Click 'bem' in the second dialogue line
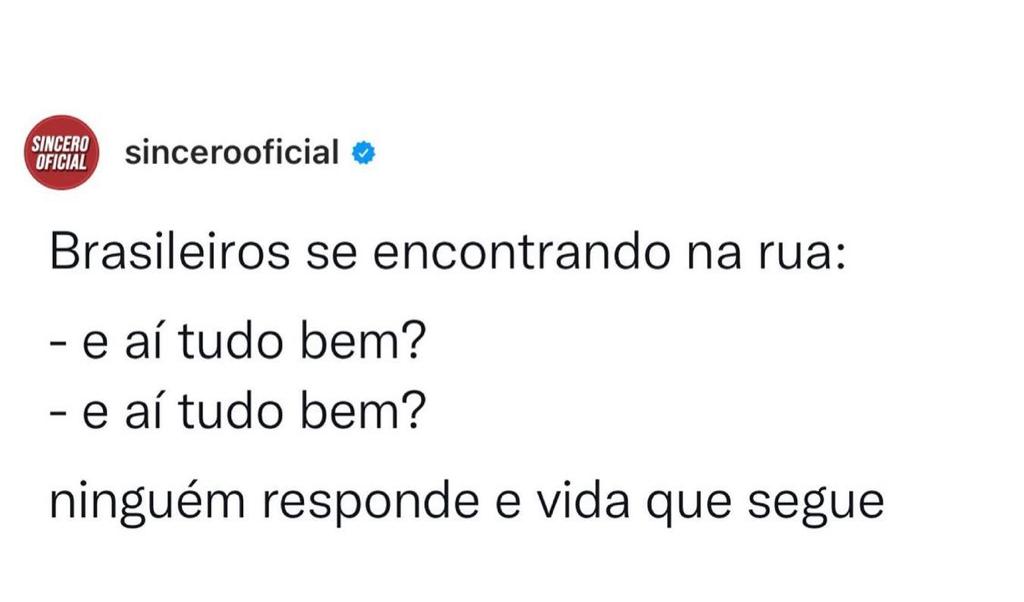1024x602 pixels. [351, 410]
